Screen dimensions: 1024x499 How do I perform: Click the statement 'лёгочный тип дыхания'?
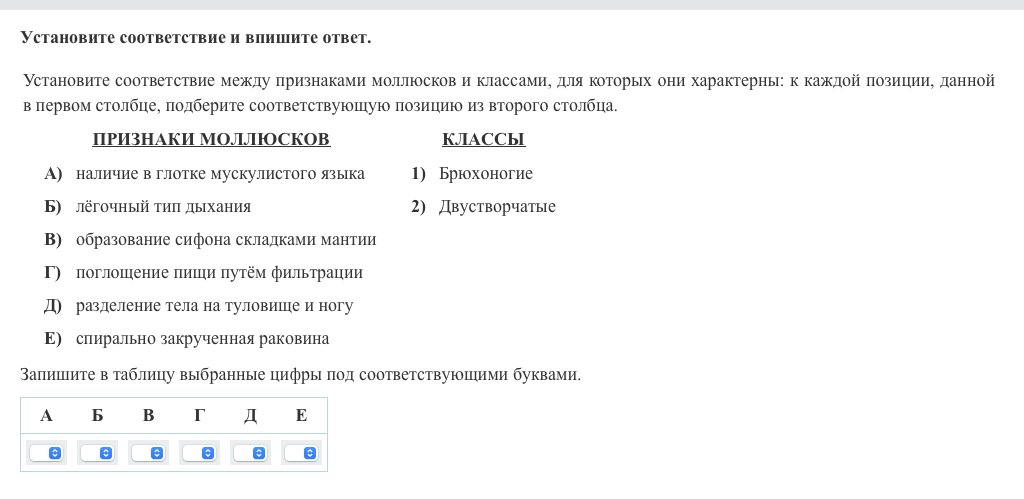(x=163, y=207)
